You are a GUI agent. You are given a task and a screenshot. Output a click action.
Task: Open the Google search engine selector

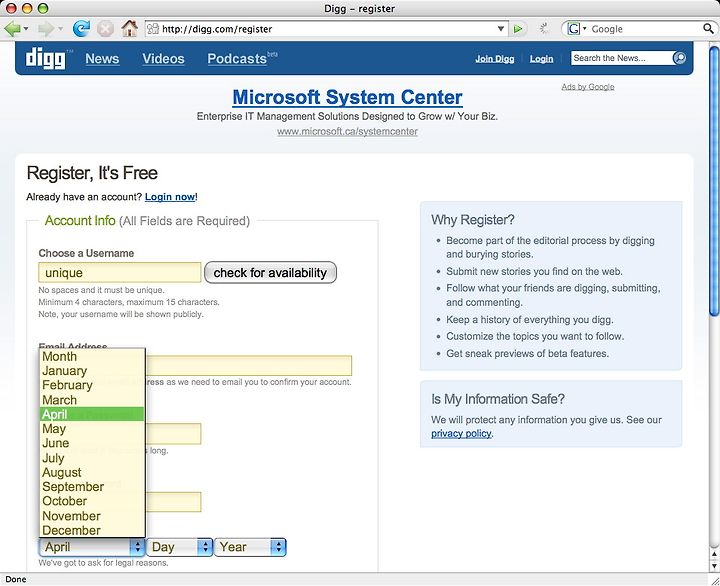(577, 29)
